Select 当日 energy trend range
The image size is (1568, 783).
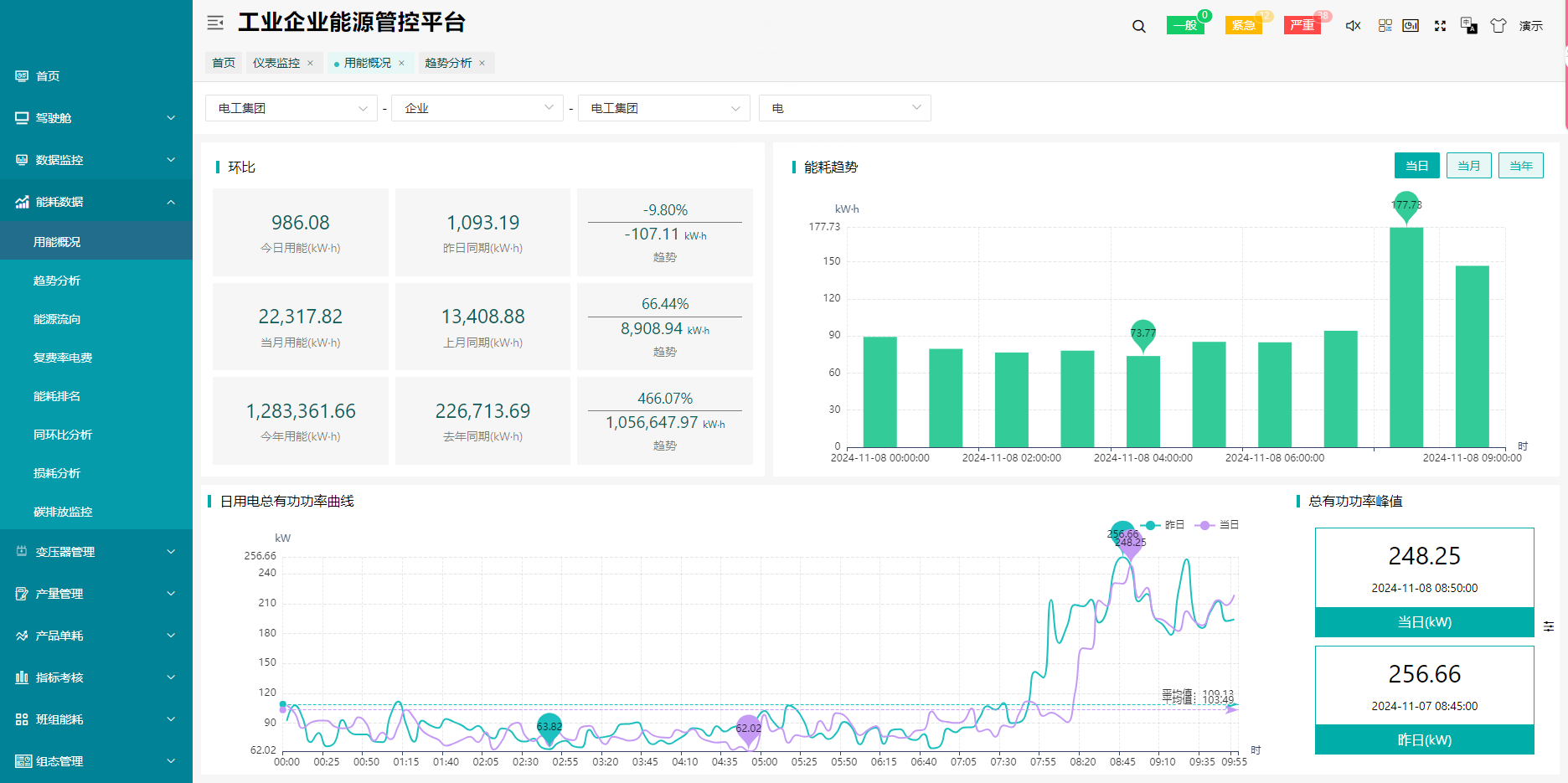pos(1417,166)
